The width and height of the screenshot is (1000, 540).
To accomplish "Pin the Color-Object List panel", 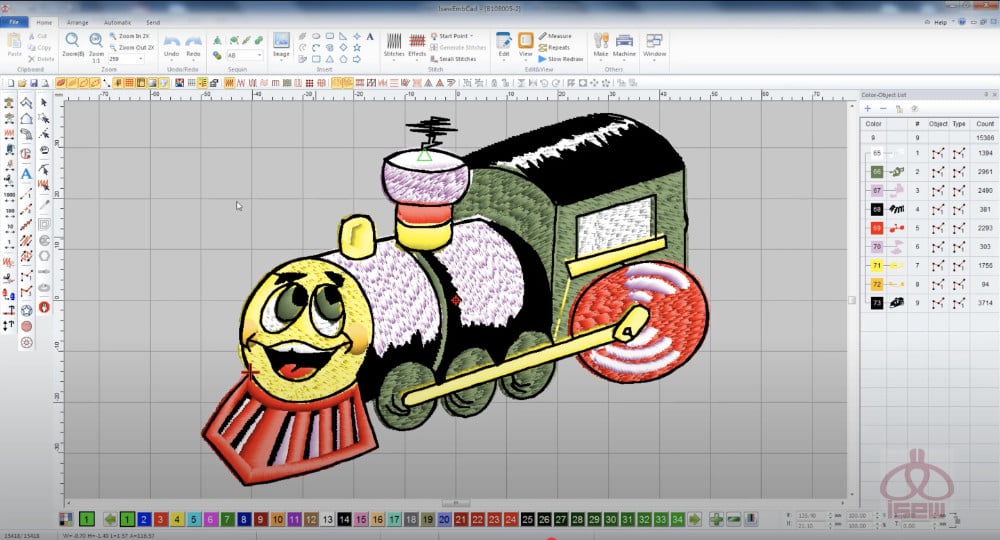I will pyautogui.click(x=986, y=95).
